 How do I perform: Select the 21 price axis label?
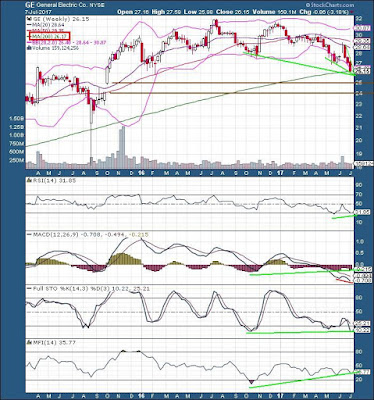359,128
